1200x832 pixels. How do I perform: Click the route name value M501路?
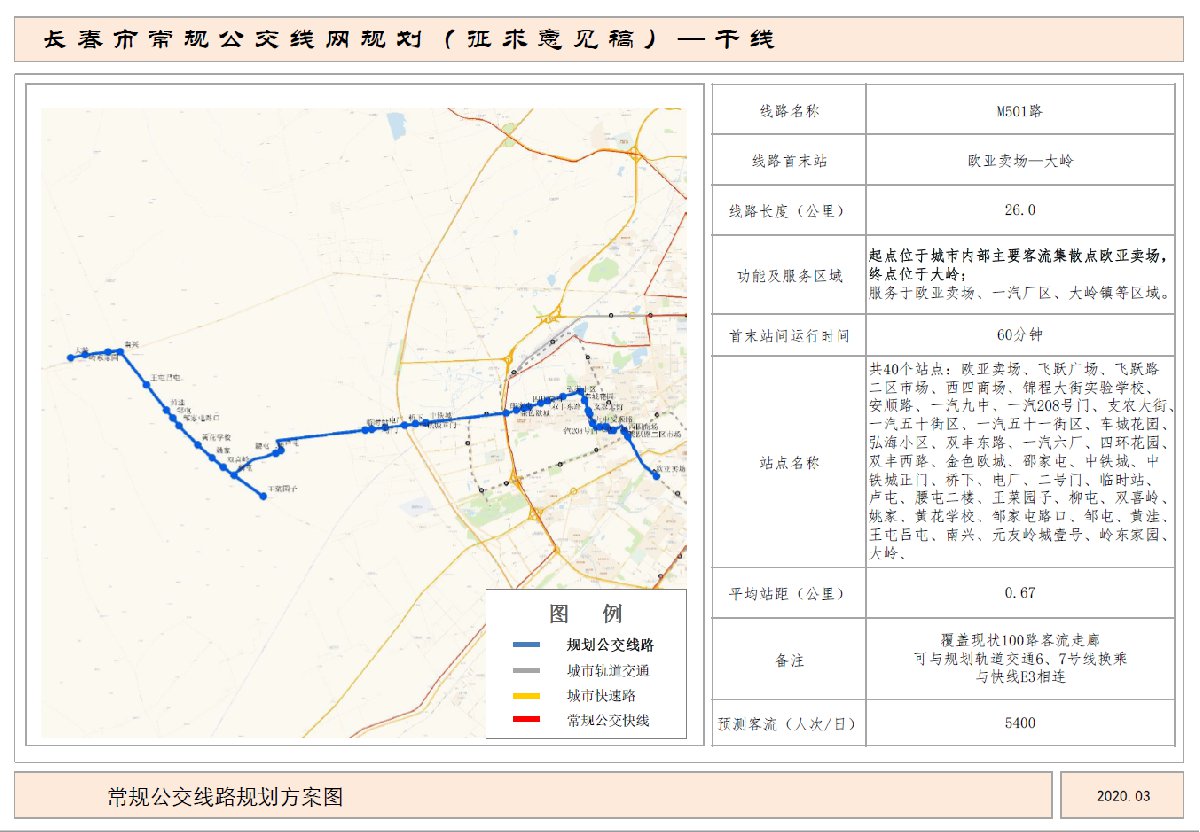point(1020,110)
